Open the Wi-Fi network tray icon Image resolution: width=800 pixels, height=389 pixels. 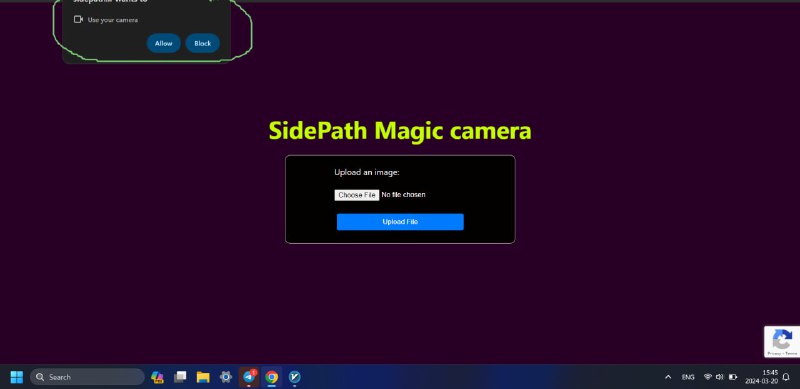coord(708,377)
